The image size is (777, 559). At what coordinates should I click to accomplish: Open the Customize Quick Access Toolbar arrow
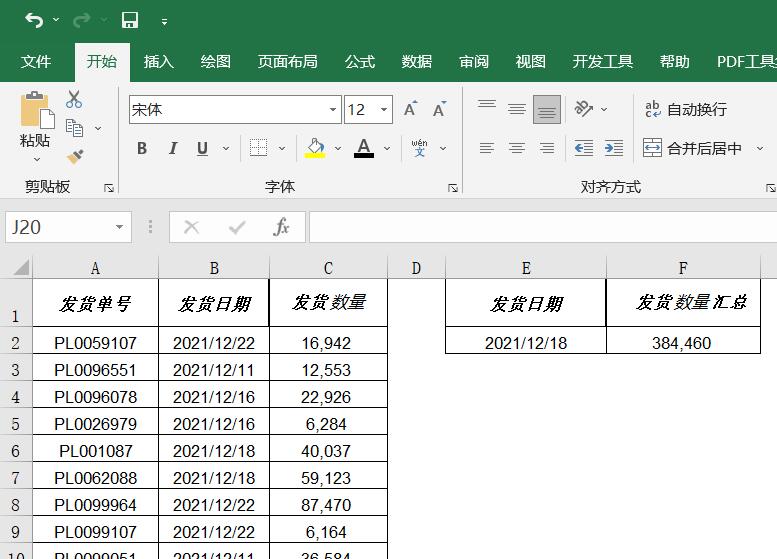(165, 22)
